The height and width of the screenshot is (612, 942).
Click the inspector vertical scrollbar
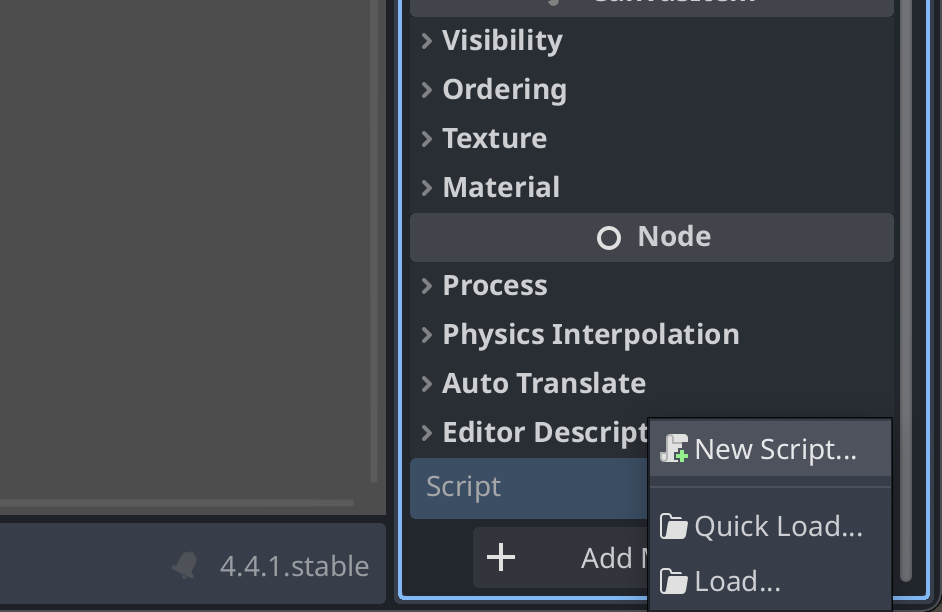point(907,291)
